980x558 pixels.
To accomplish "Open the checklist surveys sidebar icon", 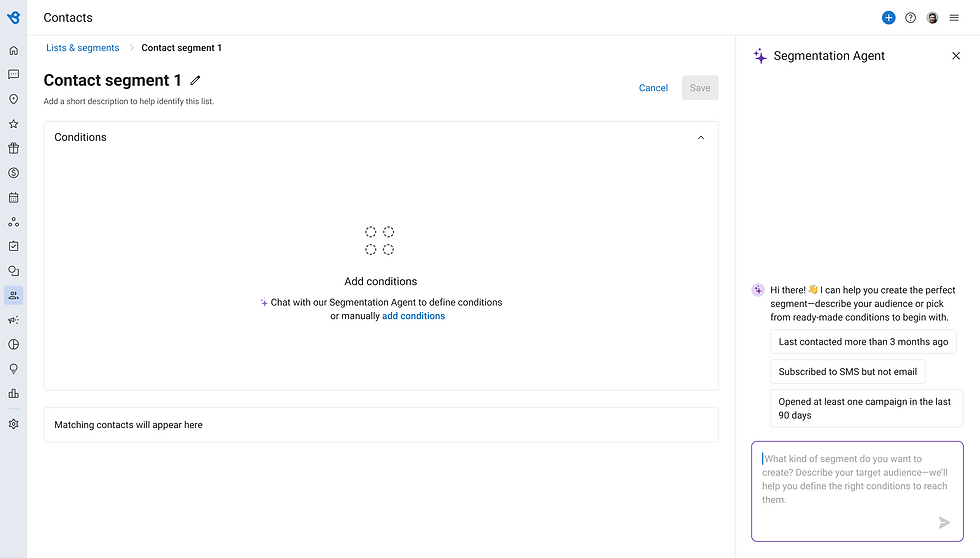I will 13,246.
